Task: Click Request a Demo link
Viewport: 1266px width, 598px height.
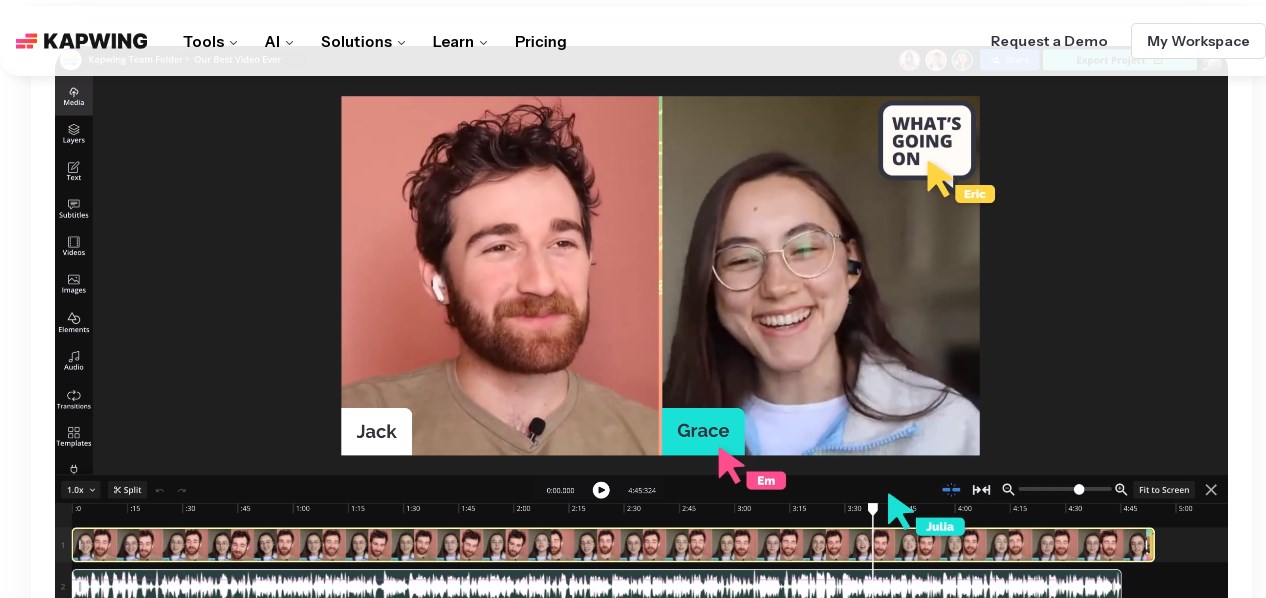Action: pyautogui.click(x=1049, y=41)
